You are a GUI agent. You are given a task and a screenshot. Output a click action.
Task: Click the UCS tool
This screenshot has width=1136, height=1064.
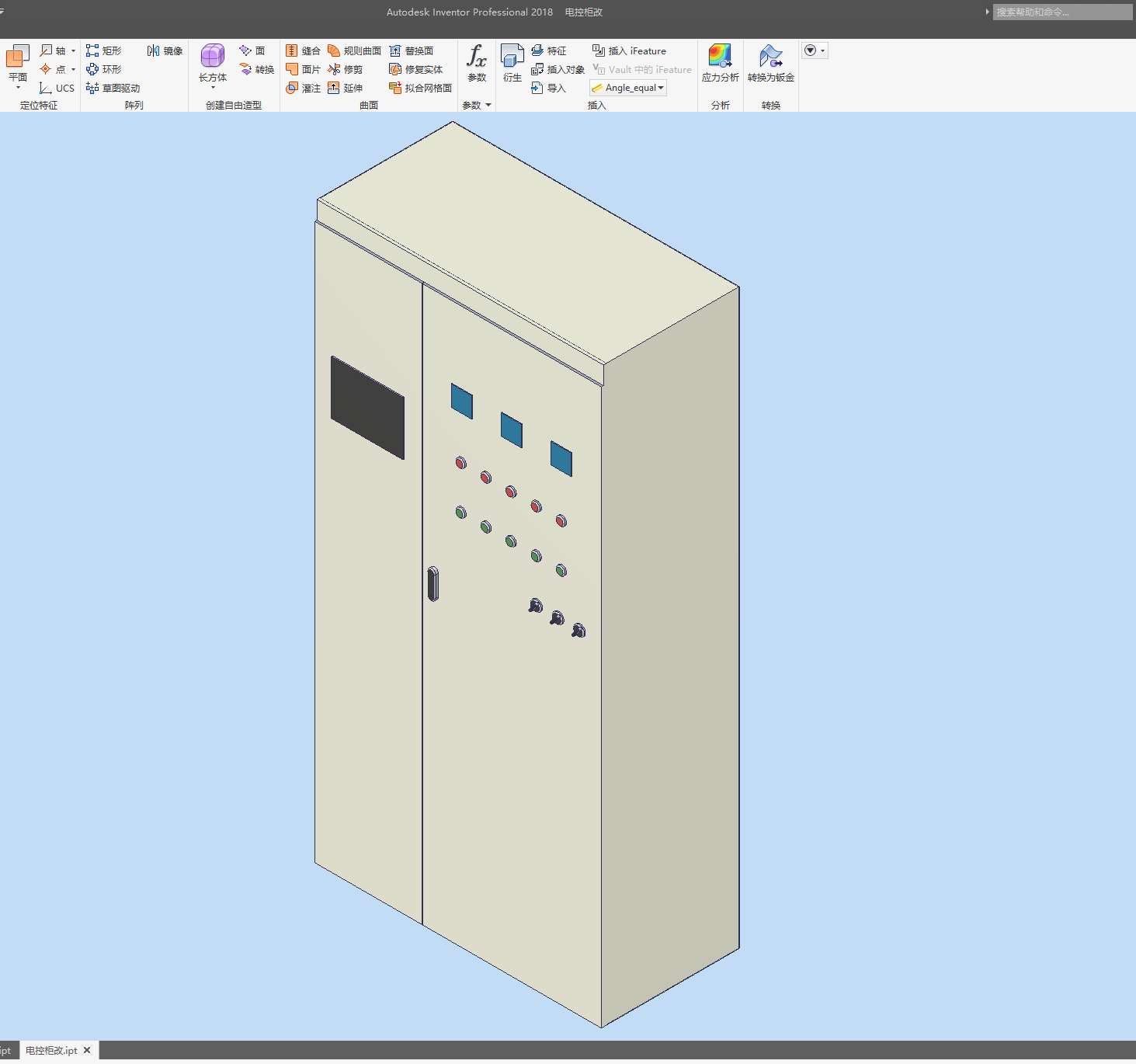[x=57, y=88]
